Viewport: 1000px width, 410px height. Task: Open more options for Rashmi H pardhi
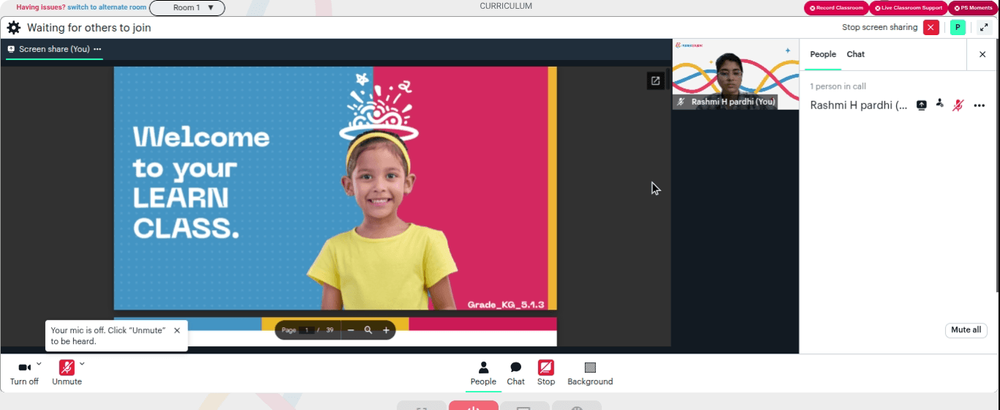tap(979, 106)
